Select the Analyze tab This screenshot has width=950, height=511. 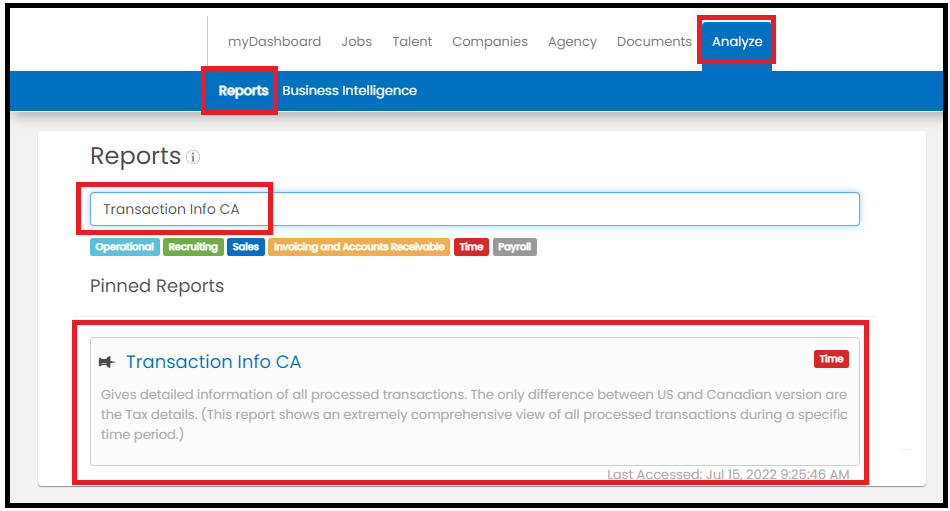tap(737, 42)
